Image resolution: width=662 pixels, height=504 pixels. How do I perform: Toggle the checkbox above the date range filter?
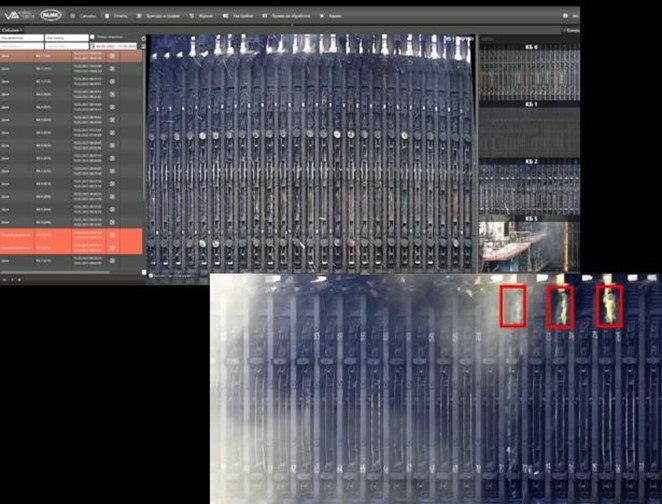coord(92,39)
